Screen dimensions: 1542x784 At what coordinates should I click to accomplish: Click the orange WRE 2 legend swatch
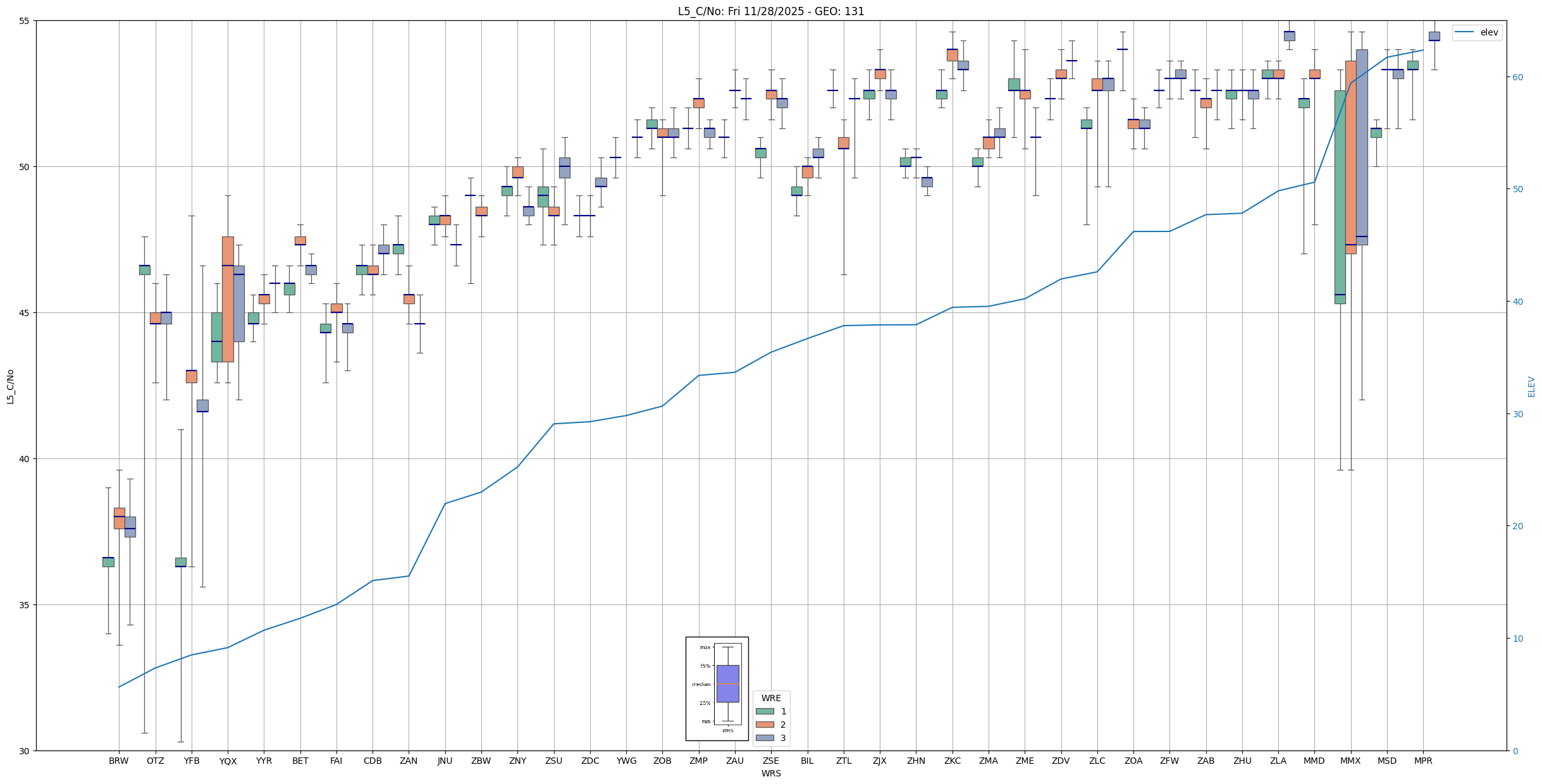click(764, 725)
